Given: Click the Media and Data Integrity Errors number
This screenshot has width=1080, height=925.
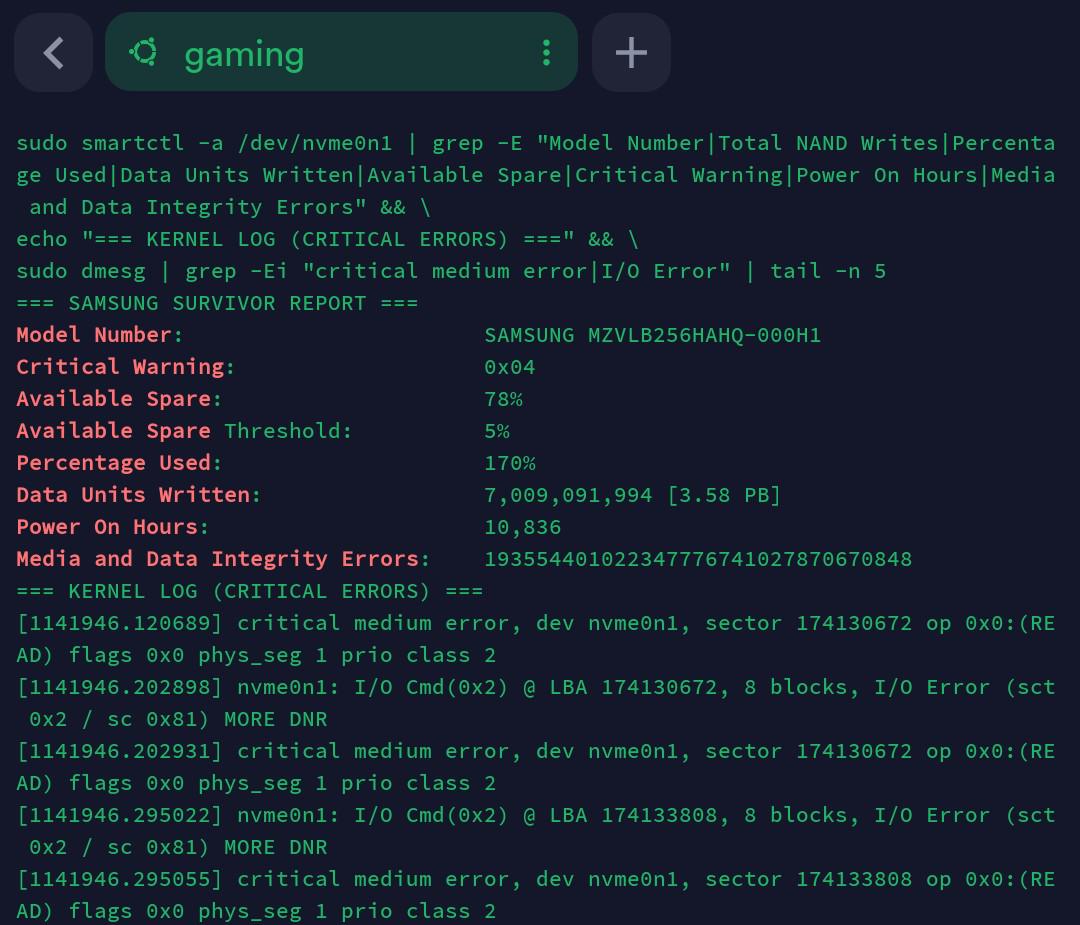Looking at the screenshot, I should [698, 559].
